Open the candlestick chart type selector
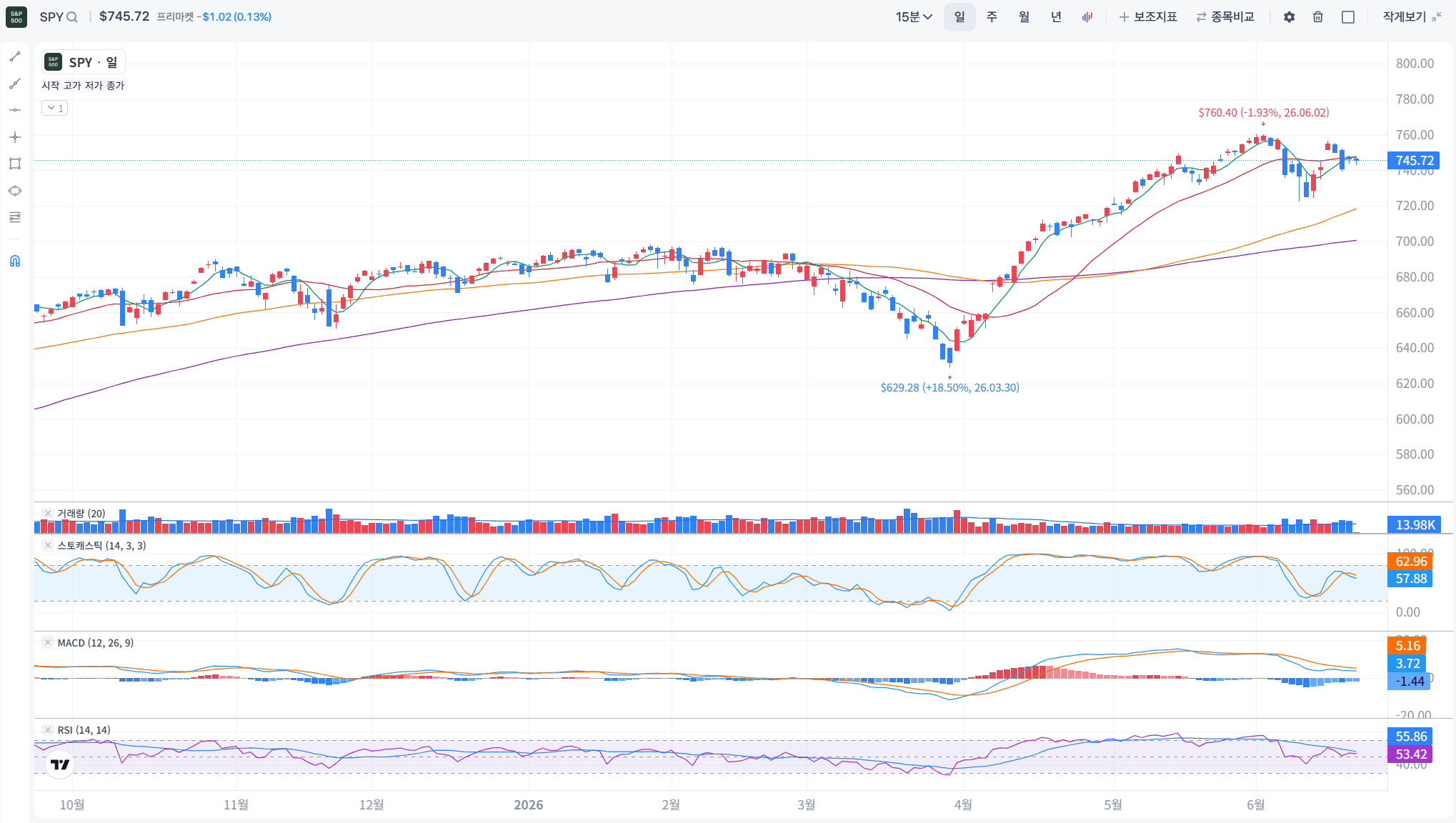This screenshot has width=1456, height=823. coord(1087,17)
